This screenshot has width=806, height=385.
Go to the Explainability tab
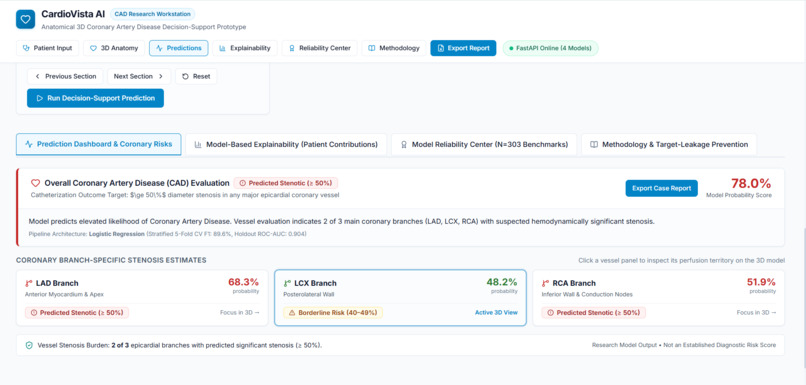[x=245, y=48]
